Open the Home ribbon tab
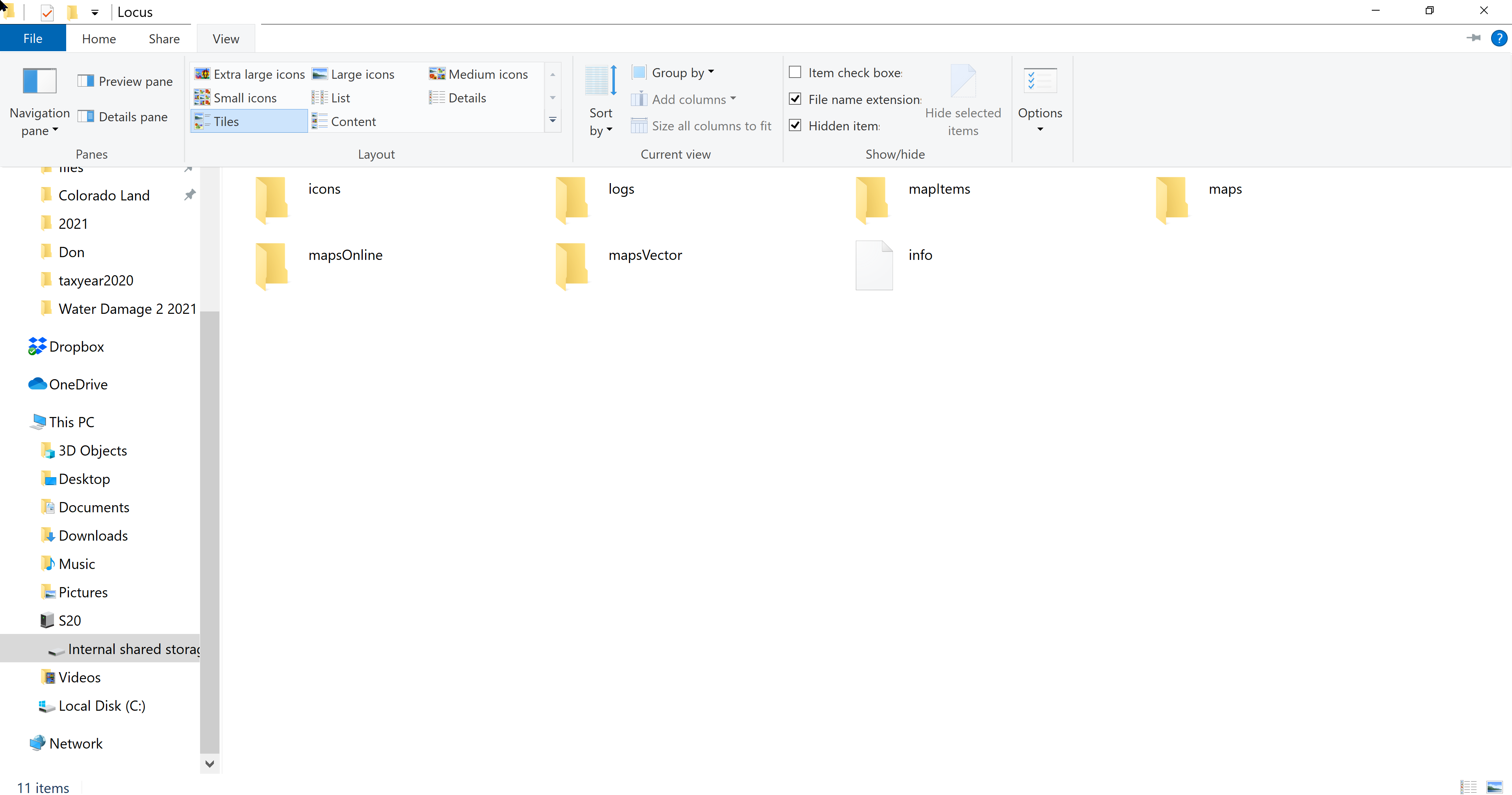The image size is (1512, 795). [98, 39]
